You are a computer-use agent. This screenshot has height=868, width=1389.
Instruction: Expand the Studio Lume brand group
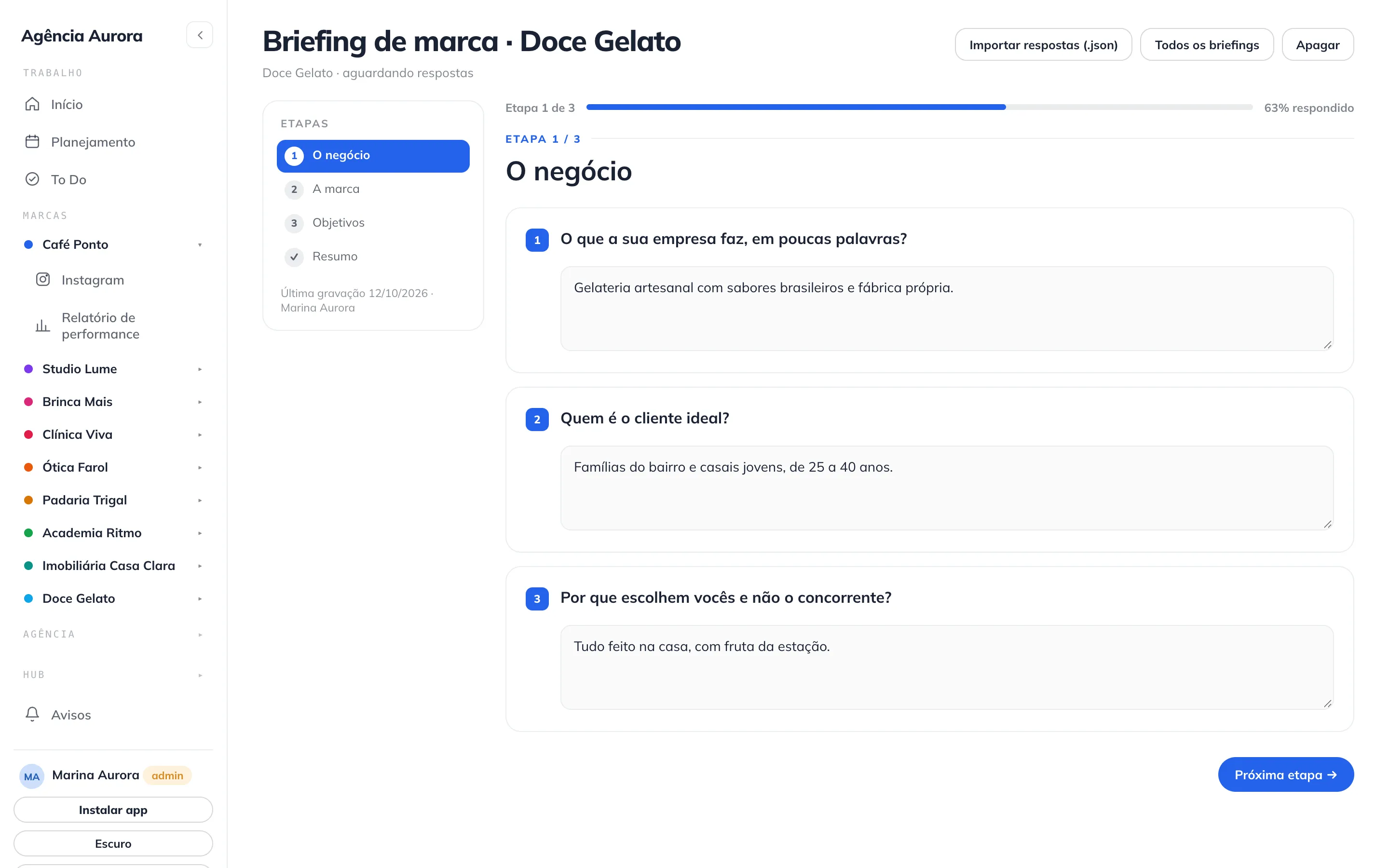[200, 369]
